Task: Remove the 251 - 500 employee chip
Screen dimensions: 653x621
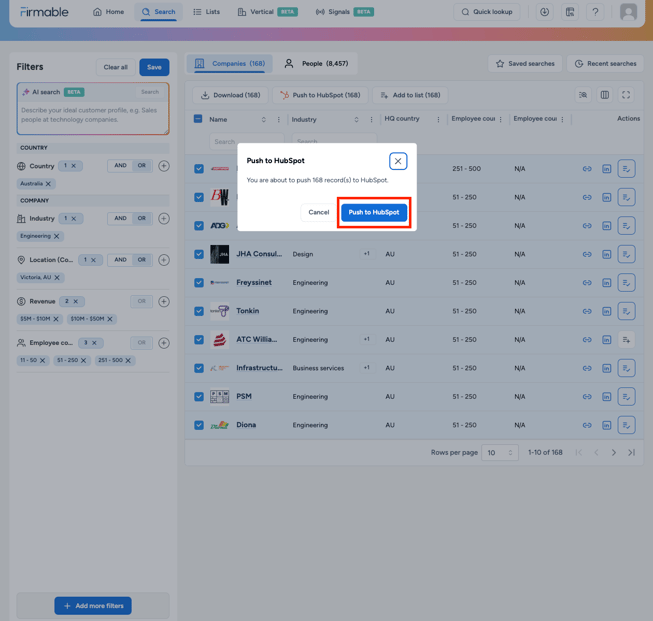Action: click(128, 360)
